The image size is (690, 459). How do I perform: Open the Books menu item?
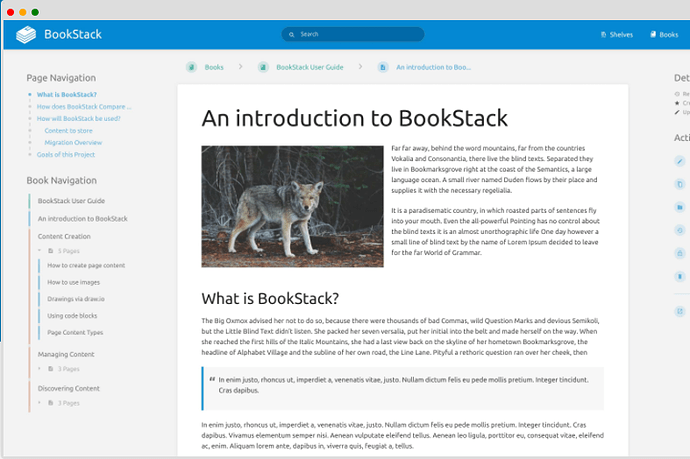tap(664, 34)
